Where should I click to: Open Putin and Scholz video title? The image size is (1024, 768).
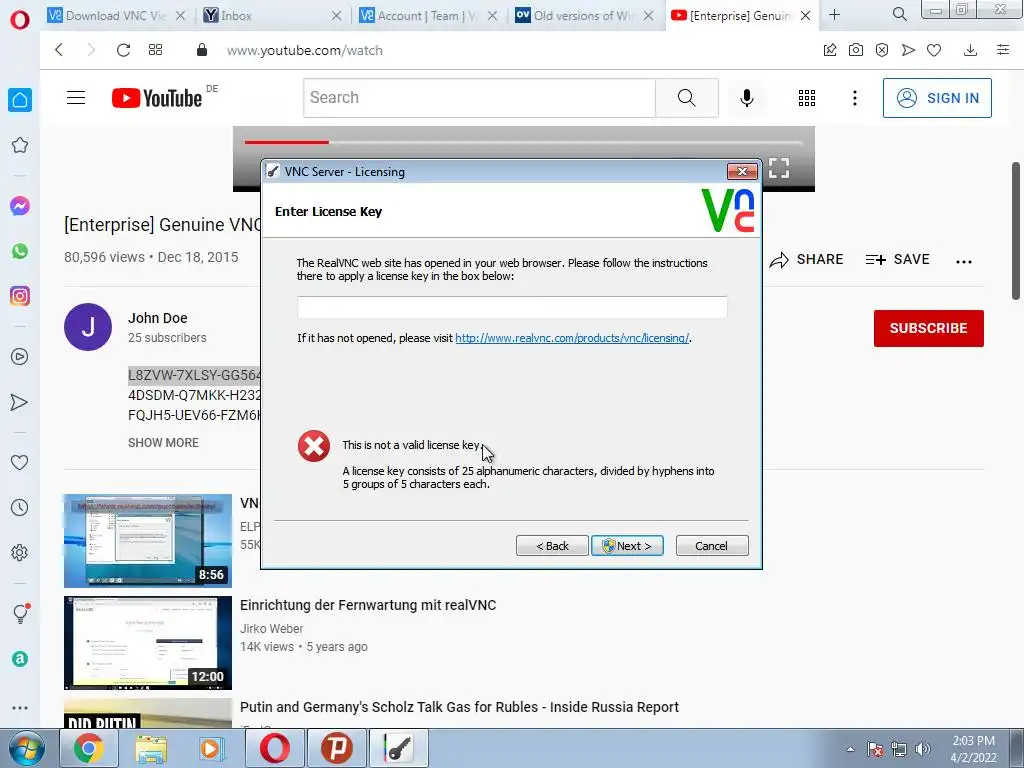(x=460, y=707)
